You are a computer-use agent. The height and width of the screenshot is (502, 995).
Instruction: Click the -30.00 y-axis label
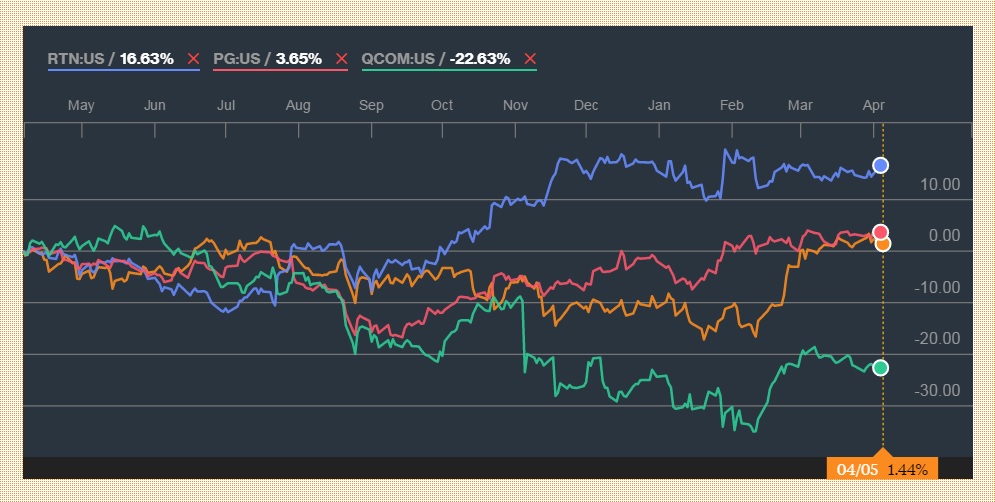[x=937, y=390]
